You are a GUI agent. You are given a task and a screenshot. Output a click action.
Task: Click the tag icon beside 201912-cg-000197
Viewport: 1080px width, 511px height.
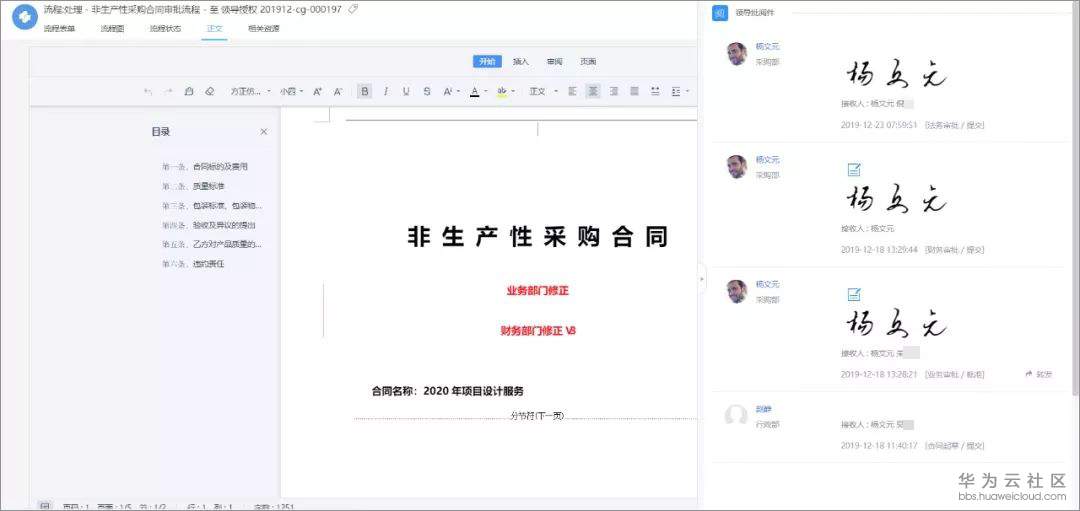coord(353,9)
